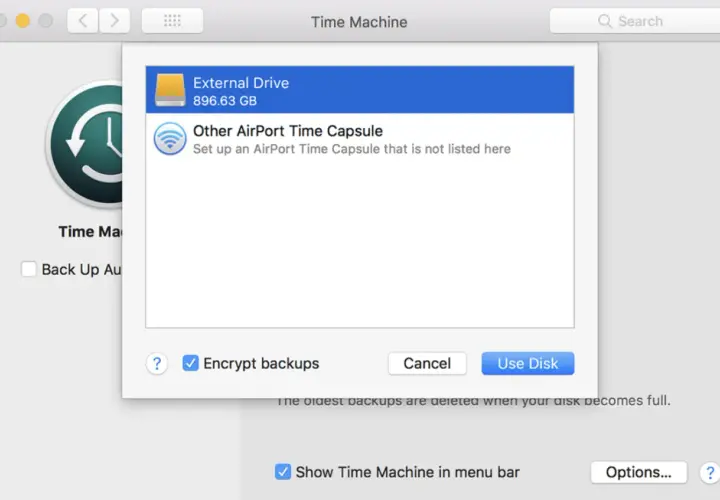The height and width of the screenshot is (500, 720).
Task: Select Other AirPort Time Capsule entry
Action: [360, 139]
